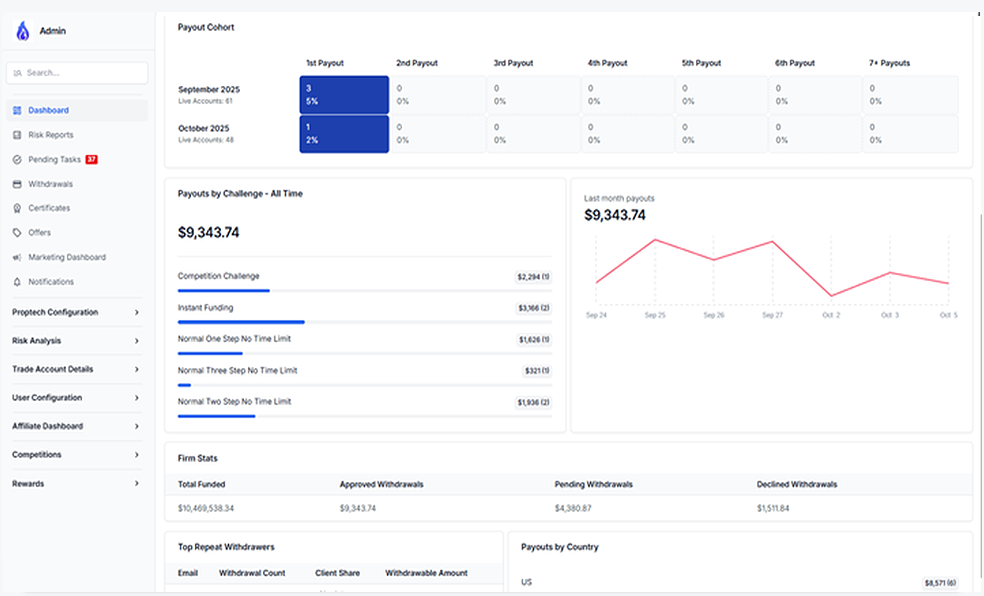984x596 pixels.
Task: Click the Offers tag icon
Action: pyautogui.click(x=18, y=233)
